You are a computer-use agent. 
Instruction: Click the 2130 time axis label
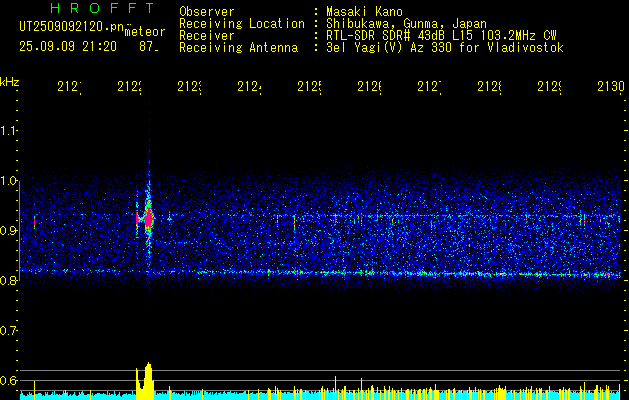611,86
